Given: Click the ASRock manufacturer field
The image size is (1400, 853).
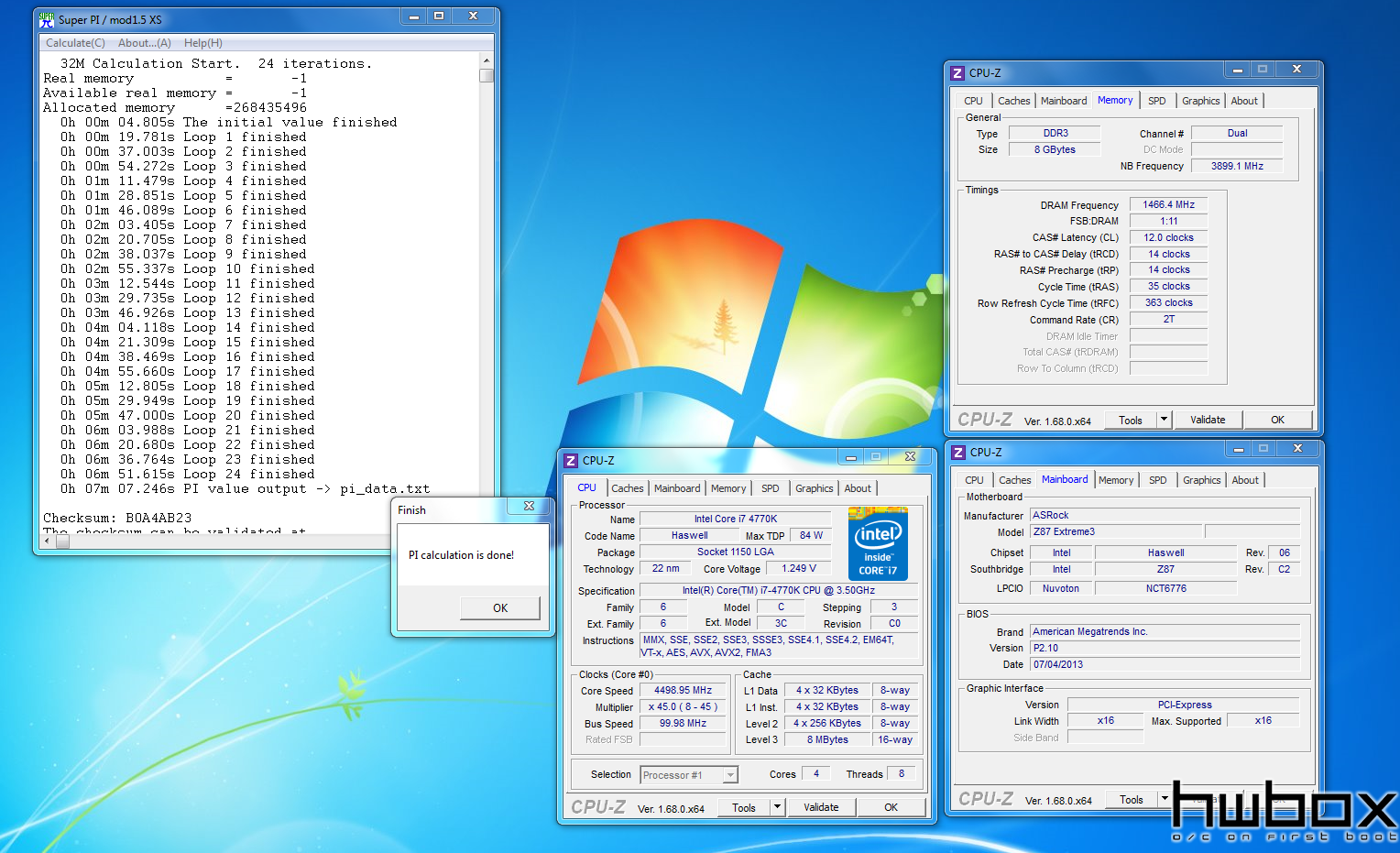Looking at the screenshot, I should (1165, 515).
